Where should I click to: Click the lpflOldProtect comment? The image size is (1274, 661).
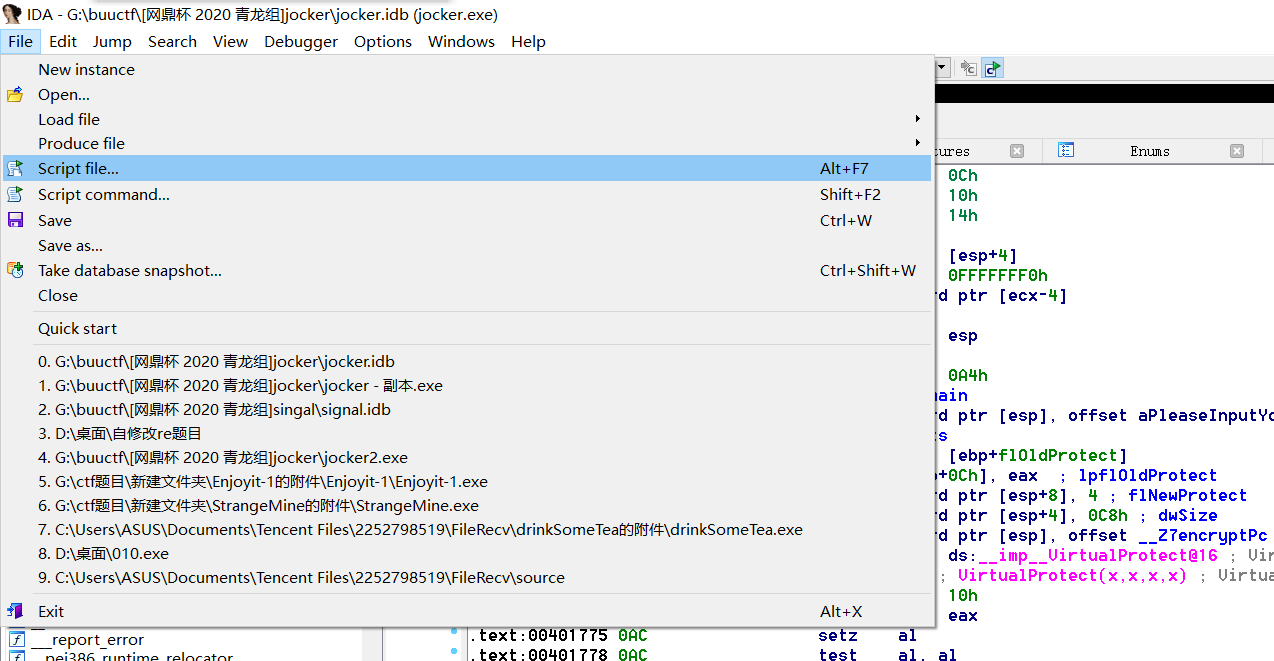tap(1148, 475)
